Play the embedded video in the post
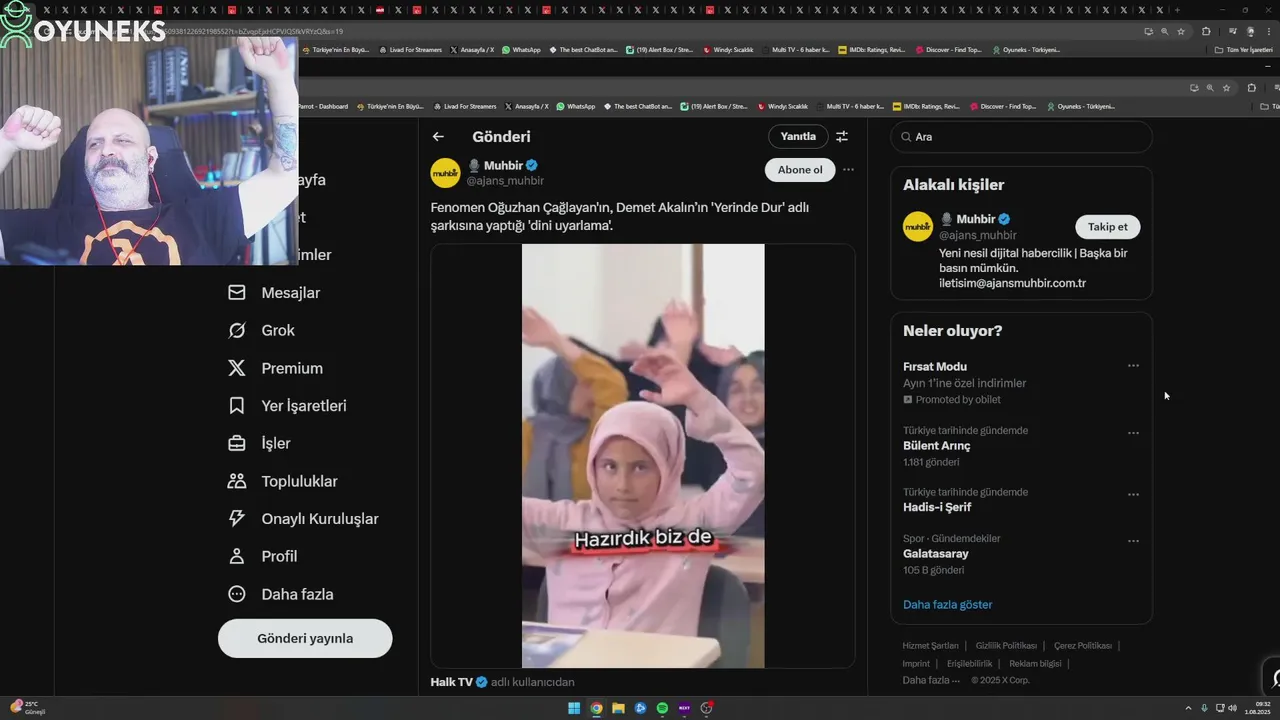Screen dimensions: 1280x720 (643, 456)
